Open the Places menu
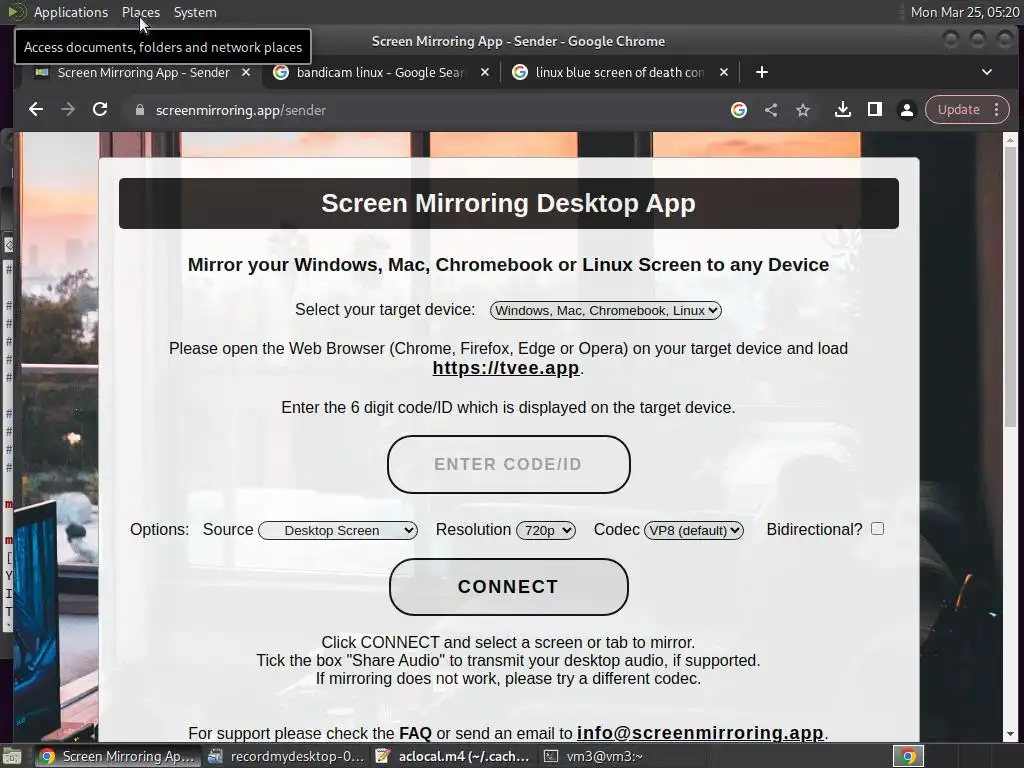 [x=140, y=12]
